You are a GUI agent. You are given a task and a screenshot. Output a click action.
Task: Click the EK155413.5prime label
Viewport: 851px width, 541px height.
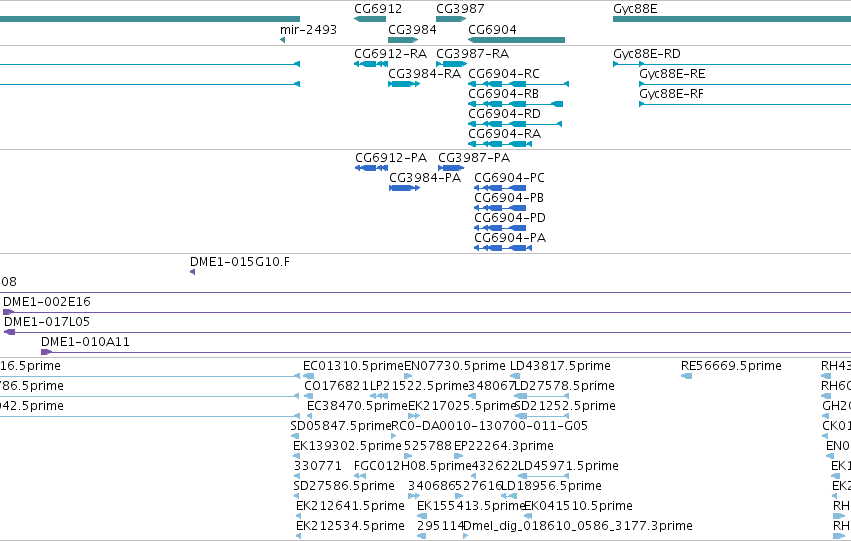coord(471,506)
